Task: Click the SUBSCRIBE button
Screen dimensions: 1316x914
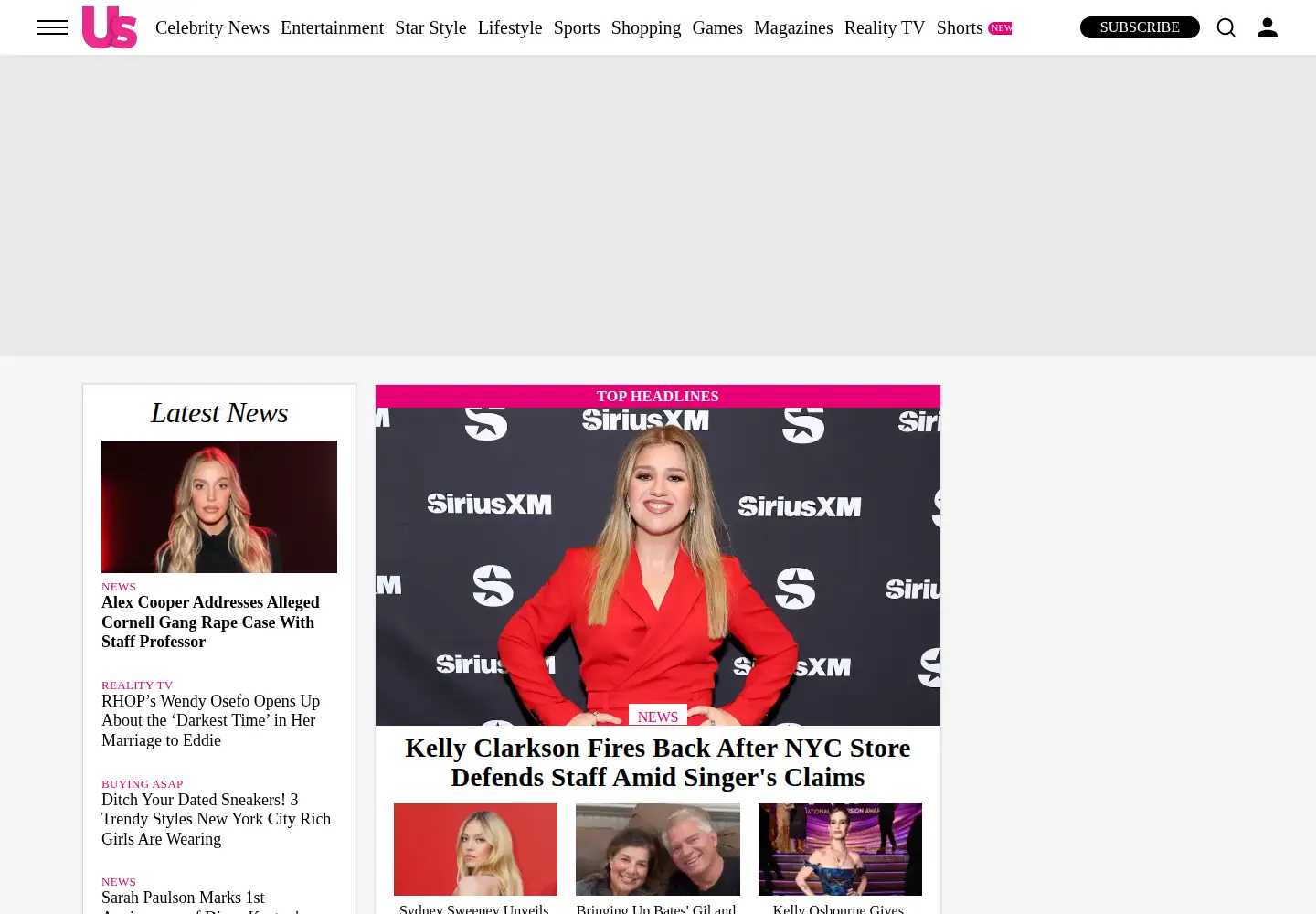Action: pos(1140,27)
